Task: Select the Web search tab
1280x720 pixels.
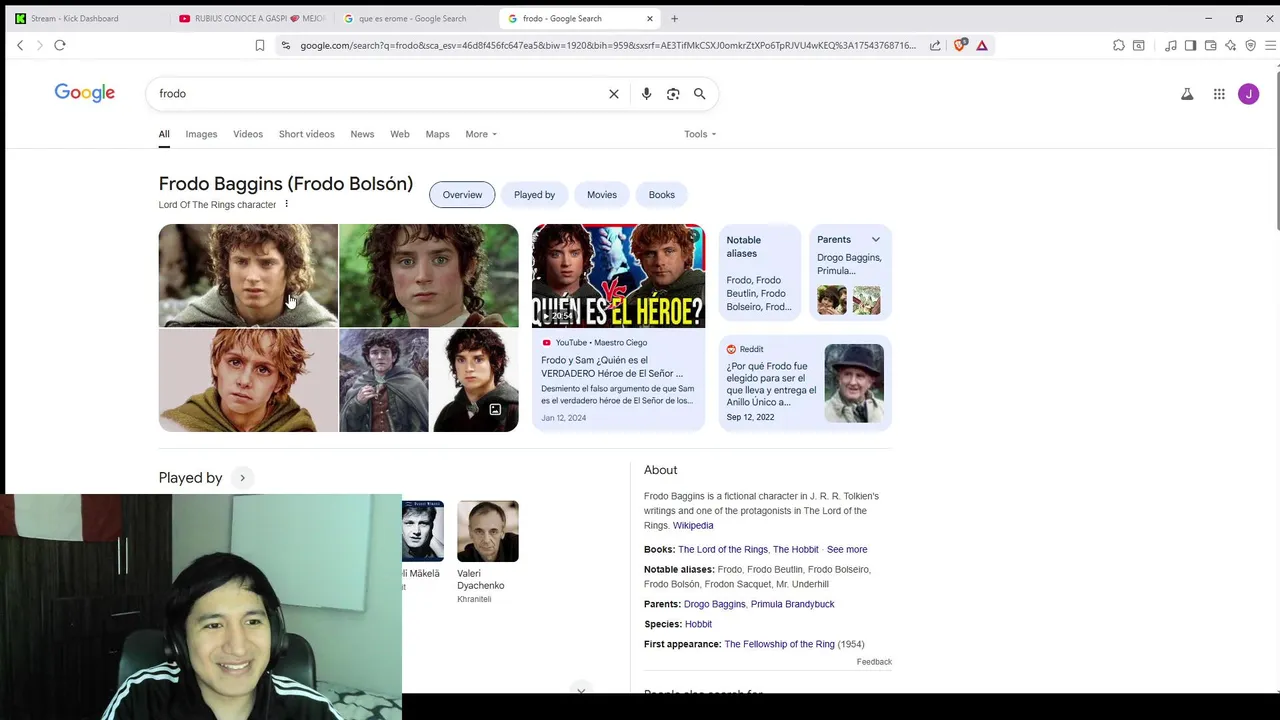Action: (x=400, y=134)
